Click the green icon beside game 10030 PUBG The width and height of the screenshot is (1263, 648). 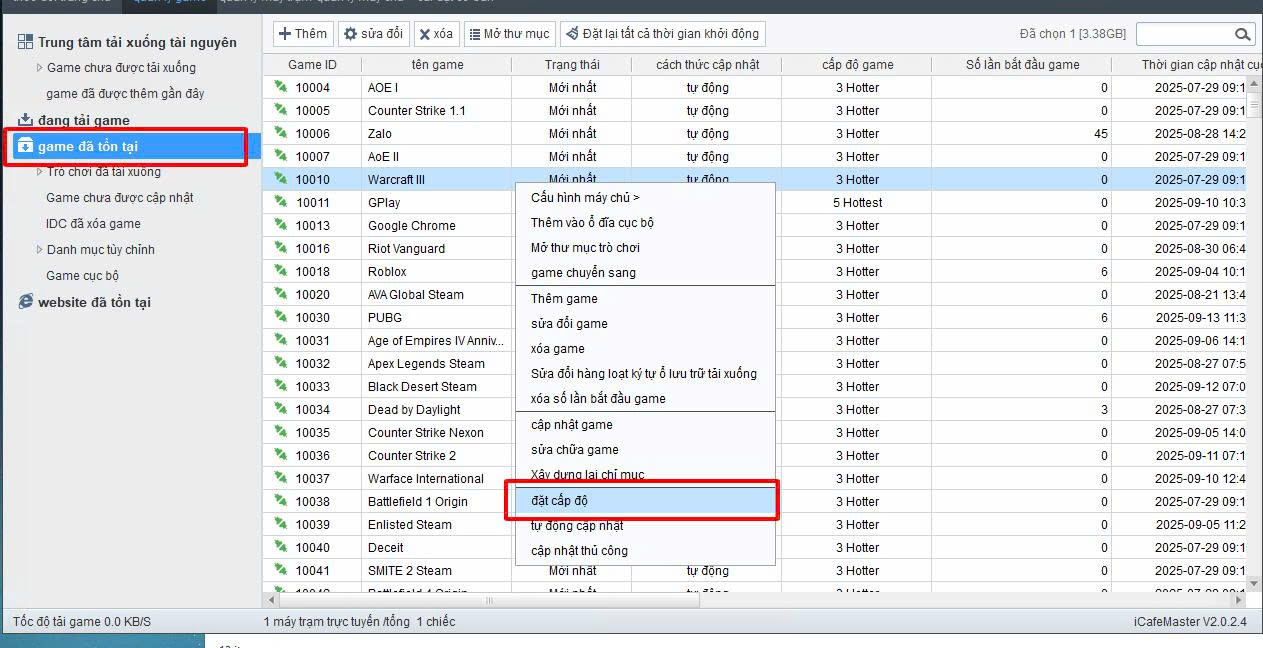pyautogui.click(x=281, y=317)
